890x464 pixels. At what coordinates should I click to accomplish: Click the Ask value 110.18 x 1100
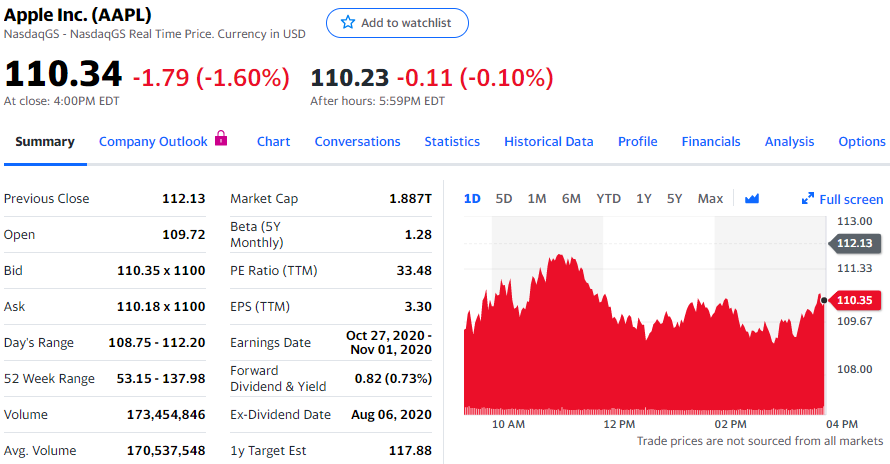point(161,306)
